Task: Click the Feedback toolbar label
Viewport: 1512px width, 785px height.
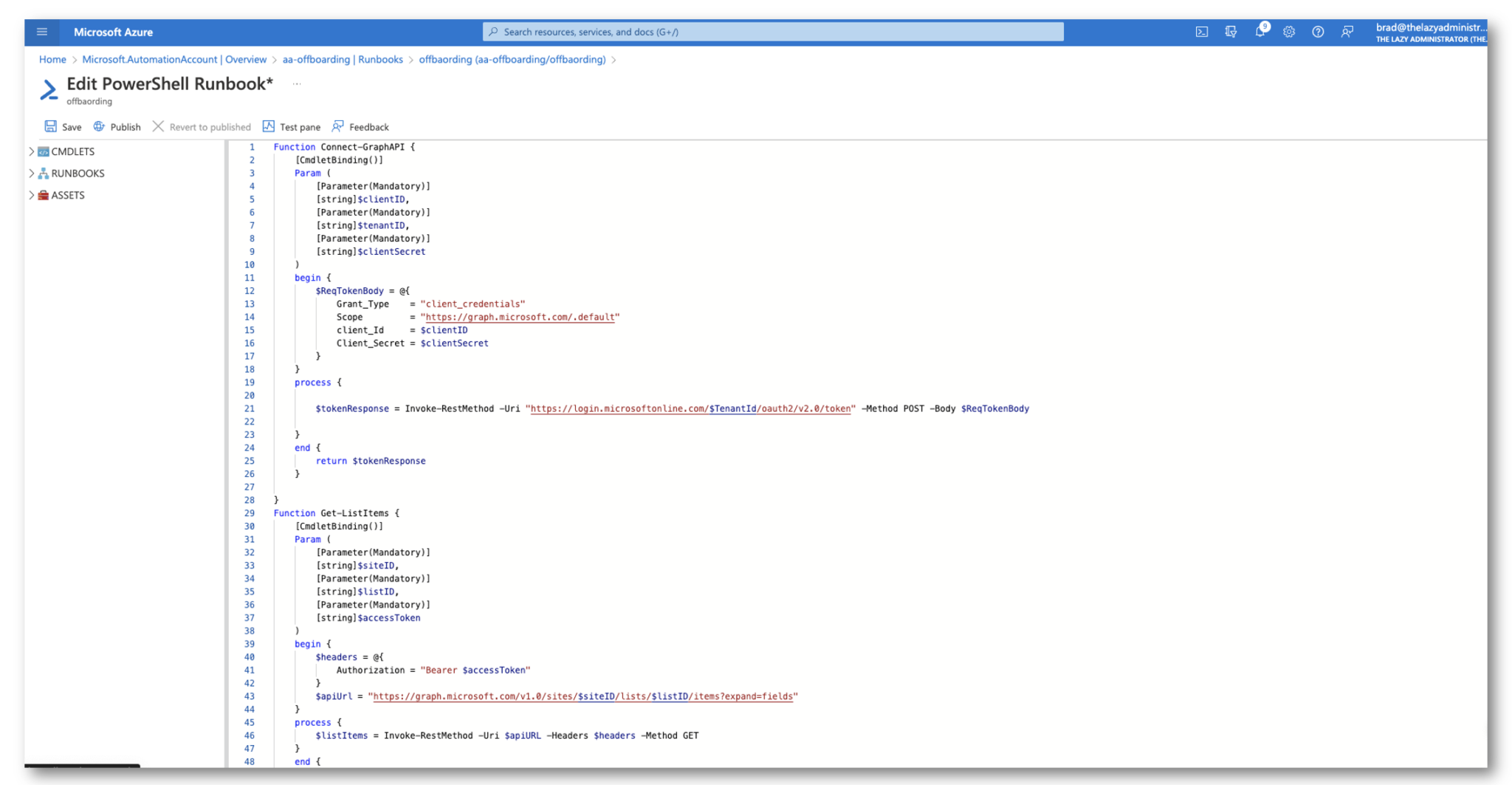Action: [x=369, y=127]
